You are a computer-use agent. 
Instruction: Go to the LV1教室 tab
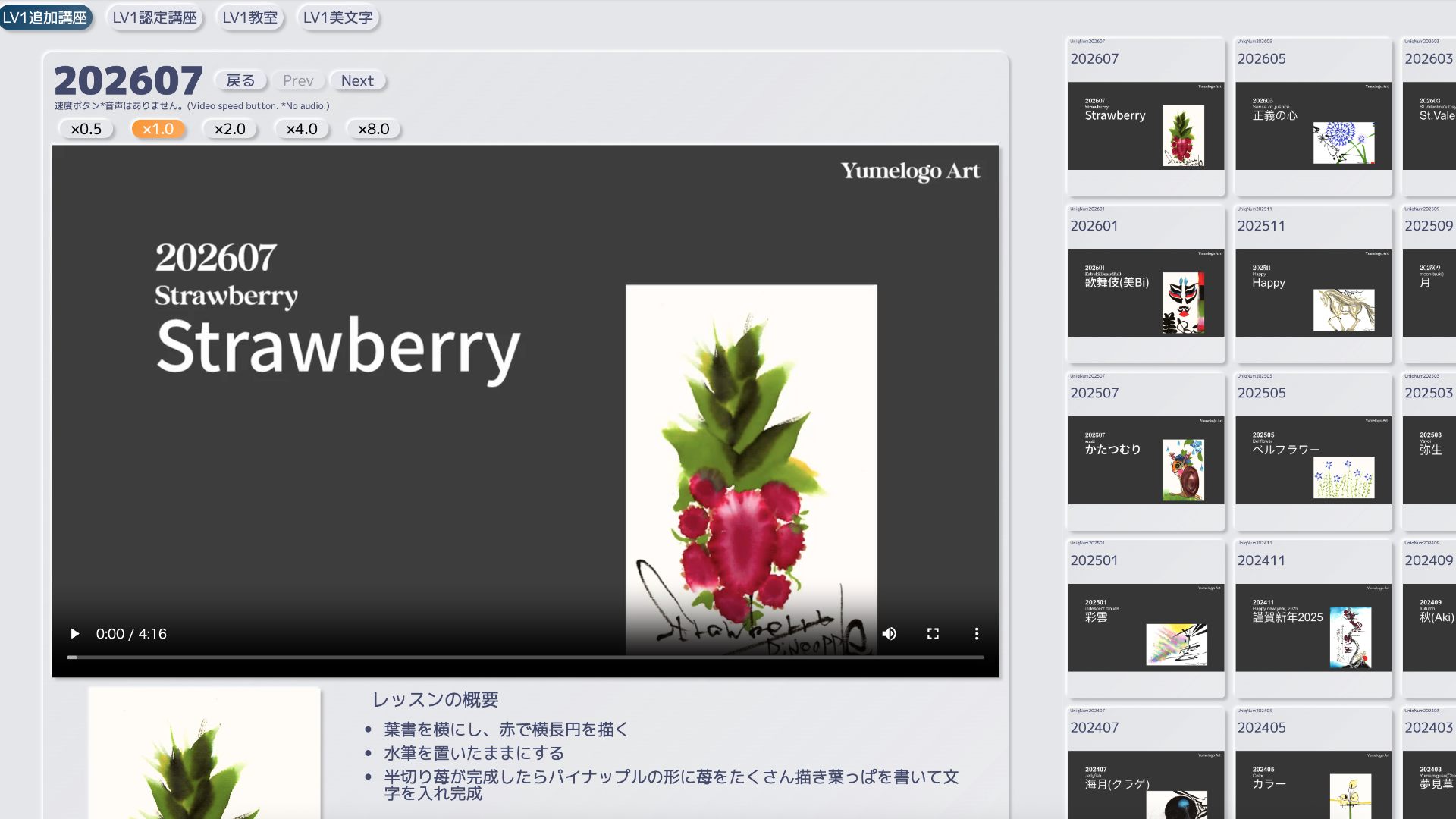(x=250, y=17)
